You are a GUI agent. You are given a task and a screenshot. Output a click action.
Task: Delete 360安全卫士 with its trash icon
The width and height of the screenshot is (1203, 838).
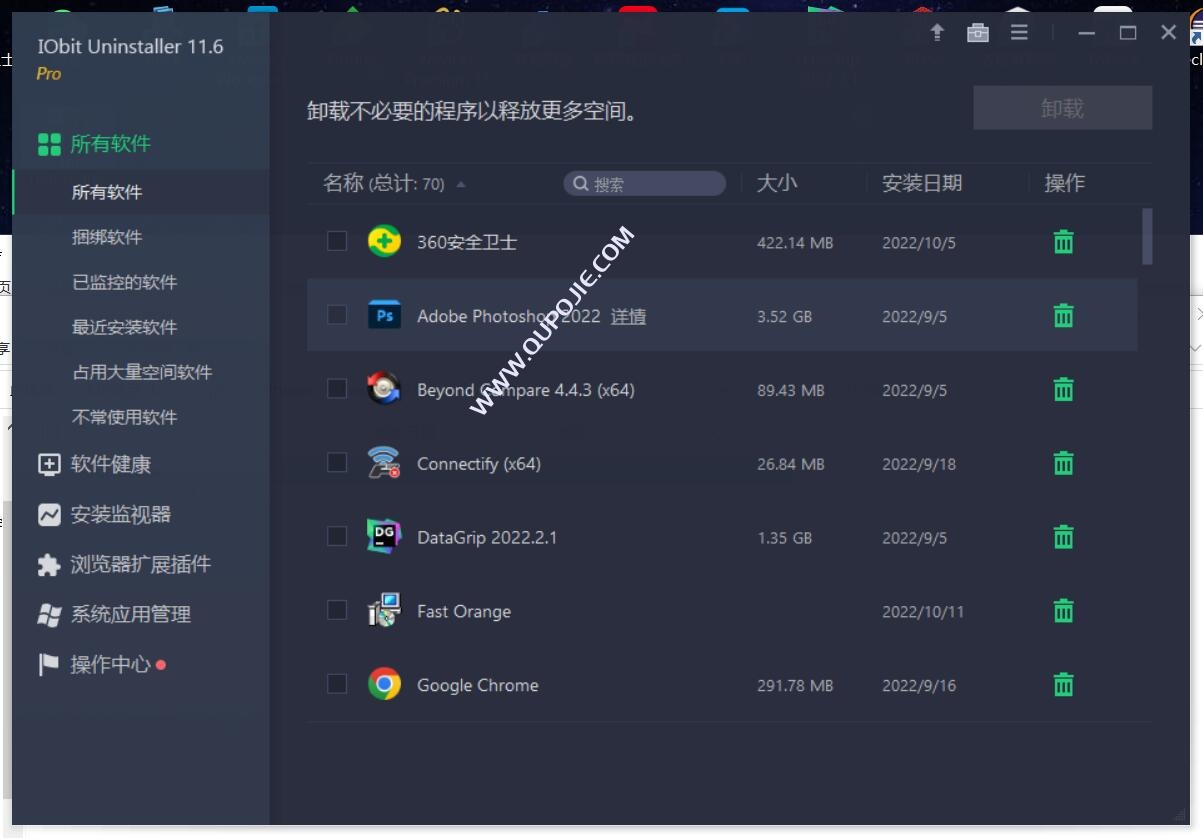coord(1063,242)
